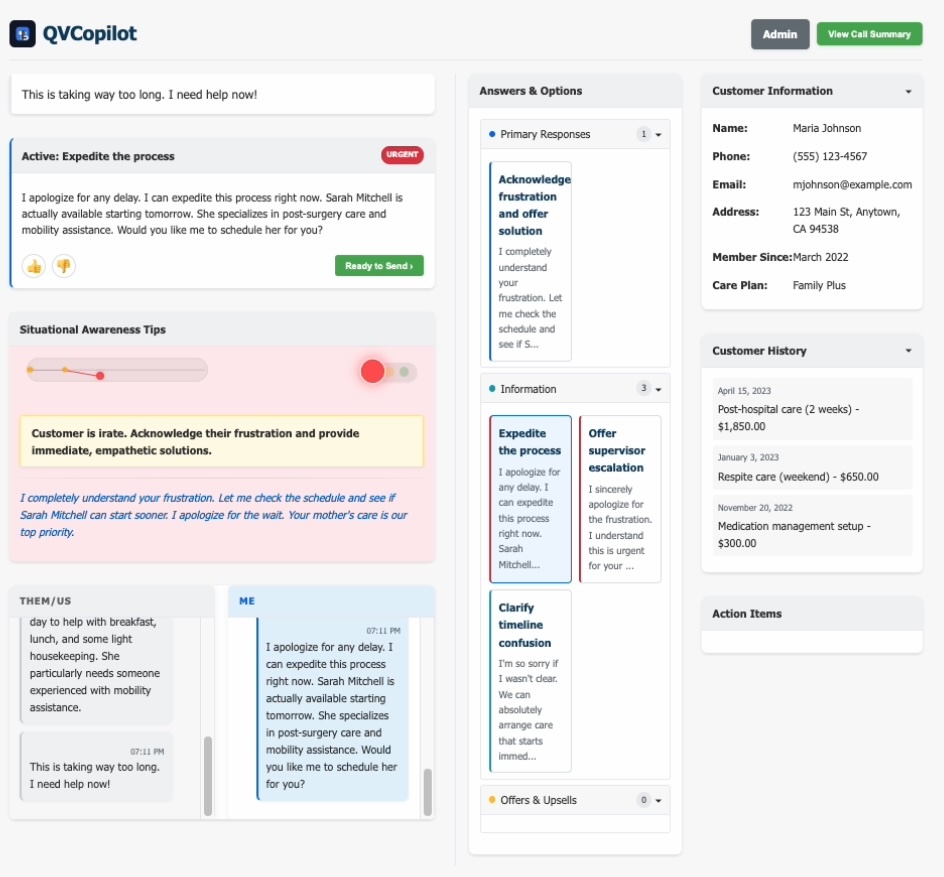
Task: Open the Admin page
Action: tap(780, 34)
